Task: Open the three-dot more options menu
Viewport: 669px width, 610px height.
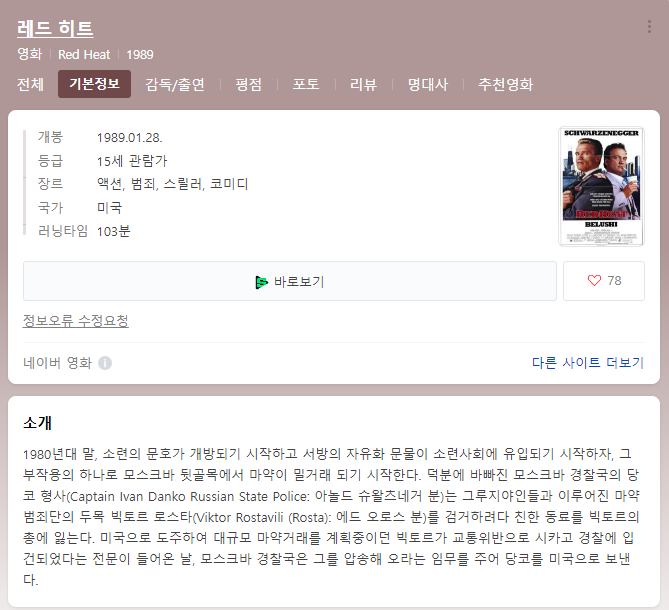Action: 649,27
